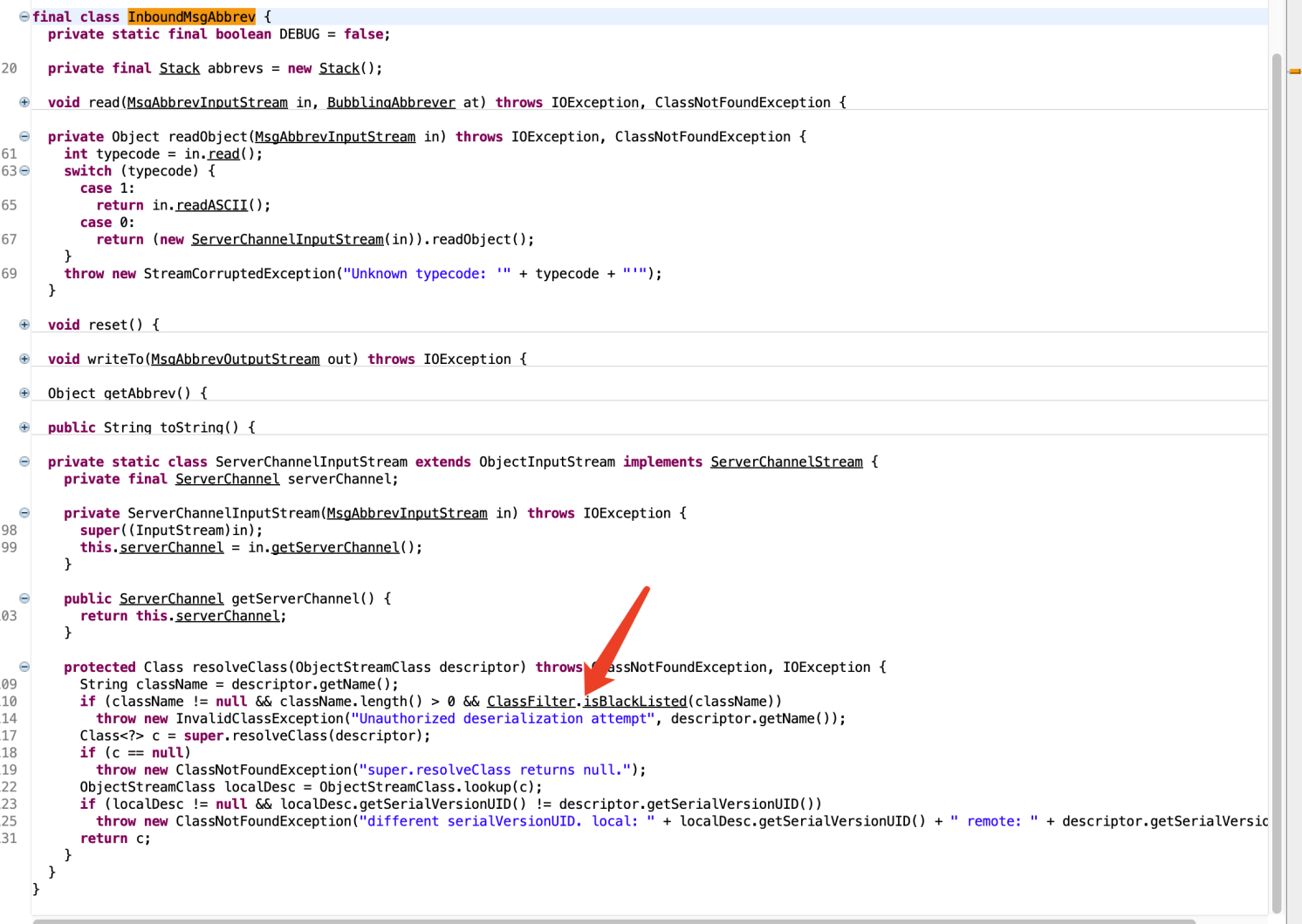The width and height of the screenshot is (1302, 924).
Task: Expand the folded getAbbrev method
Action: pyautogui.click(x=24, y=393)
